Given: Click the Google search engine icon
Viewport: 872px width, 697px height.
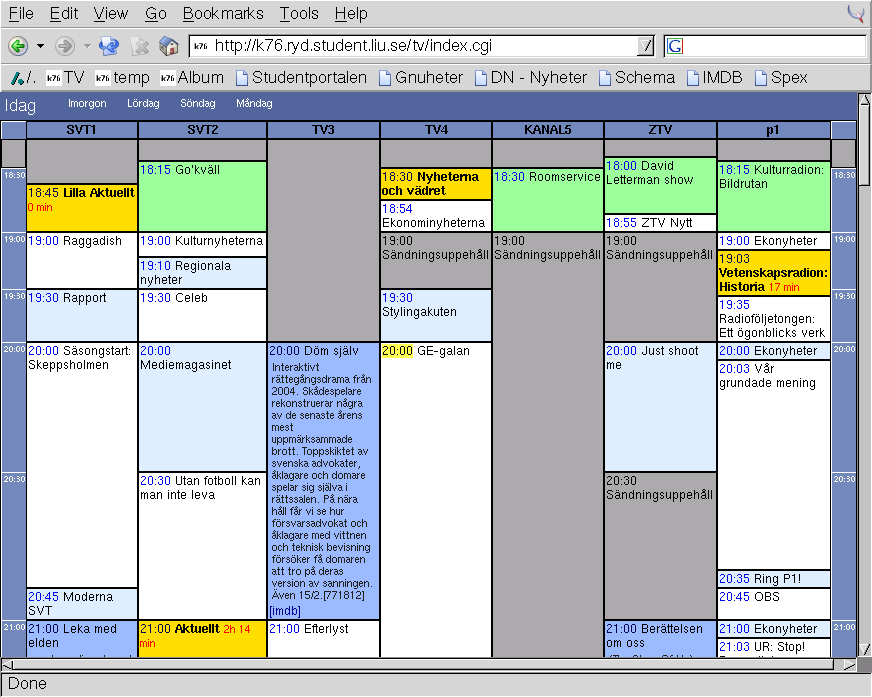Looking at the screenshot, I should coord(675,46).
